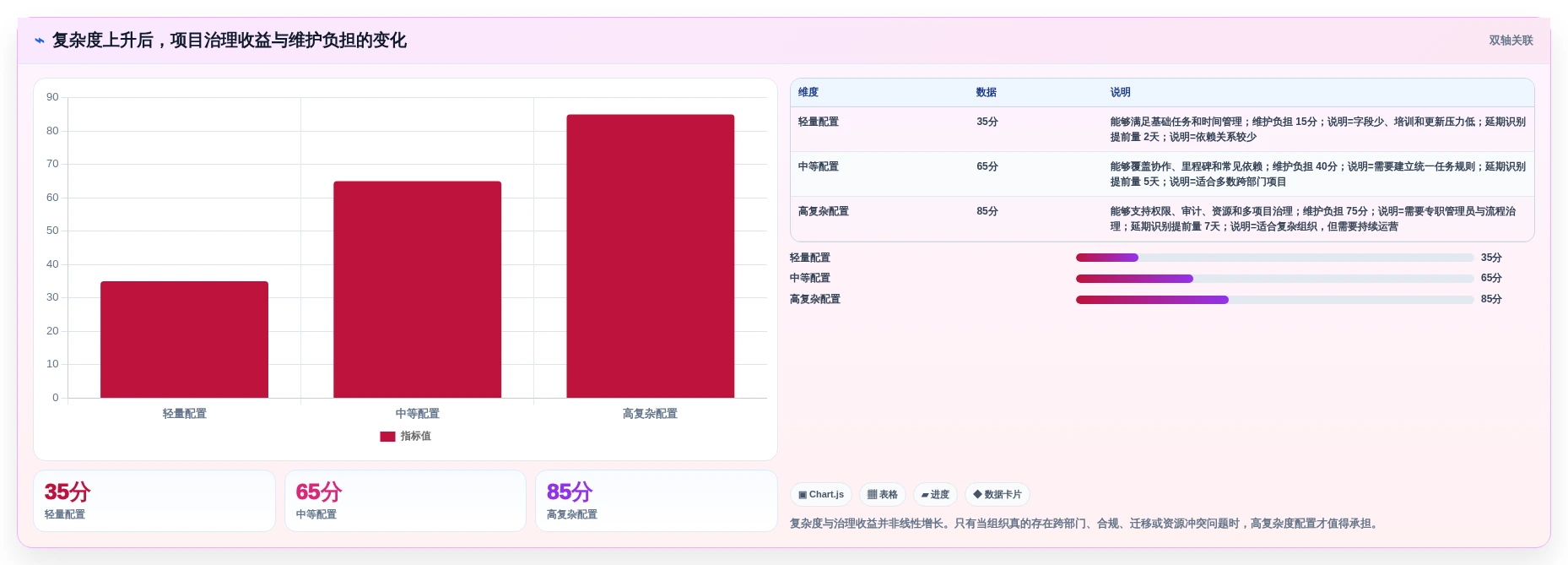Click the 轻量配置 x-axis label
Screen dimensions: 1568x565
coord(185,414)
